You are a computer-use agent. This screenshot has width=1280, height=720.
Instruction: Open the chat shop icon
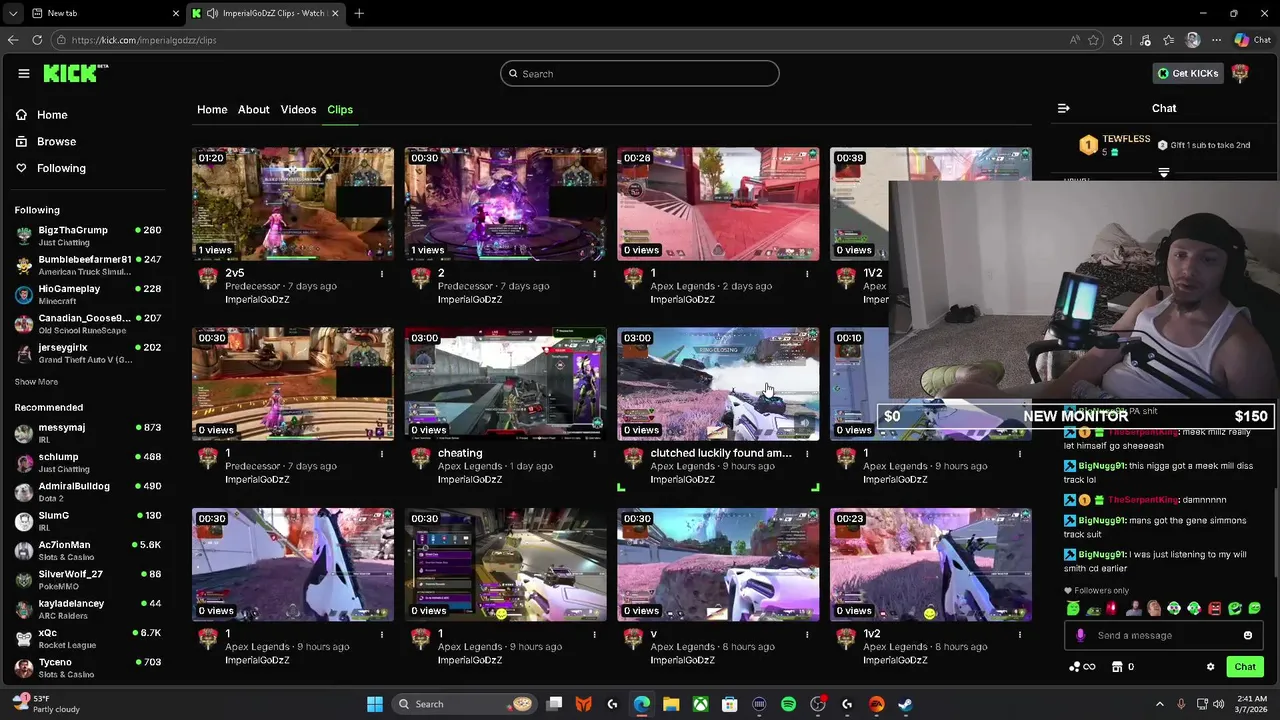(x=1117, y=667)
